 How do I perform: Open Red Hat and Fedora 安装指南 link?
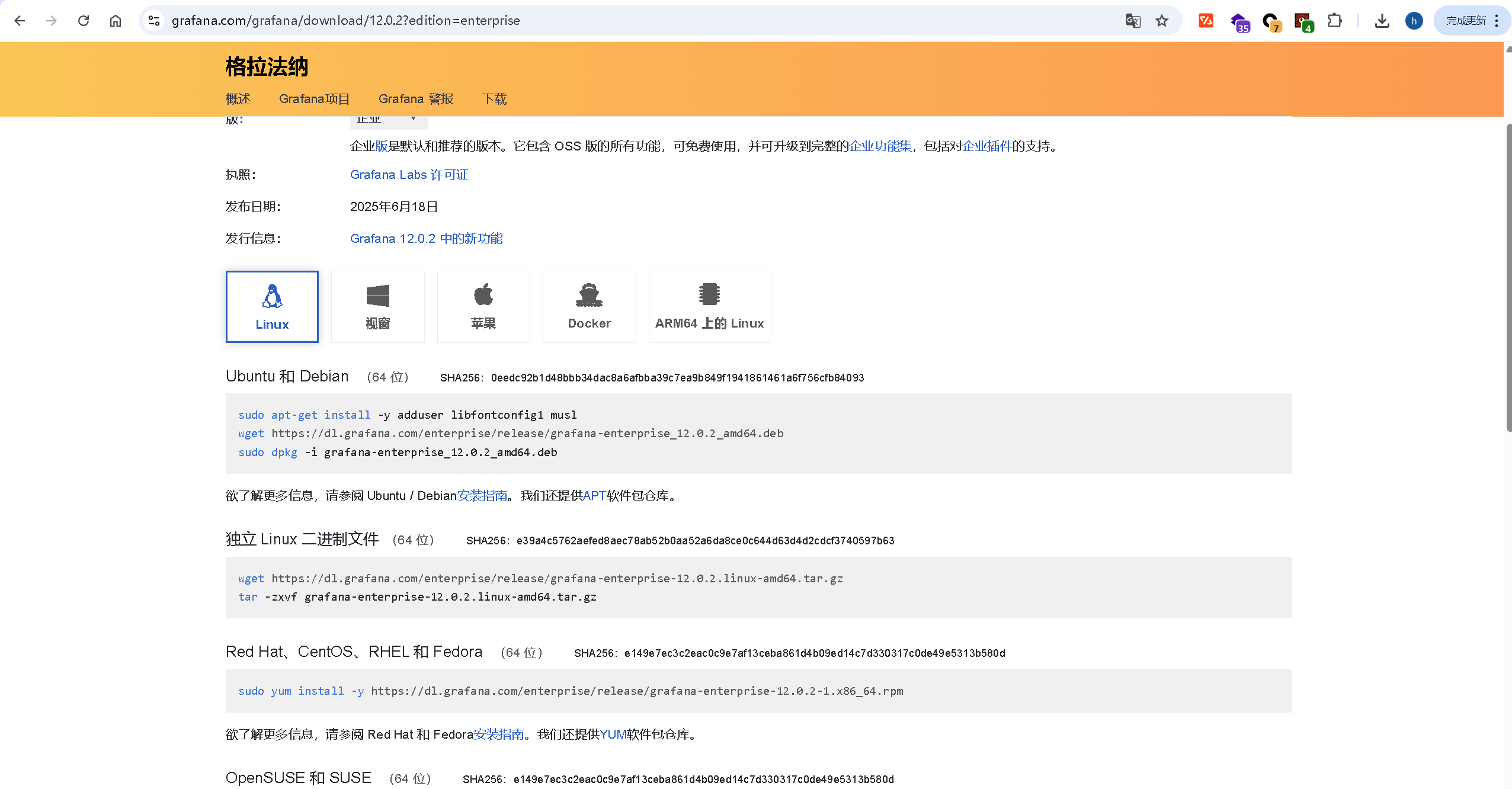499,735
